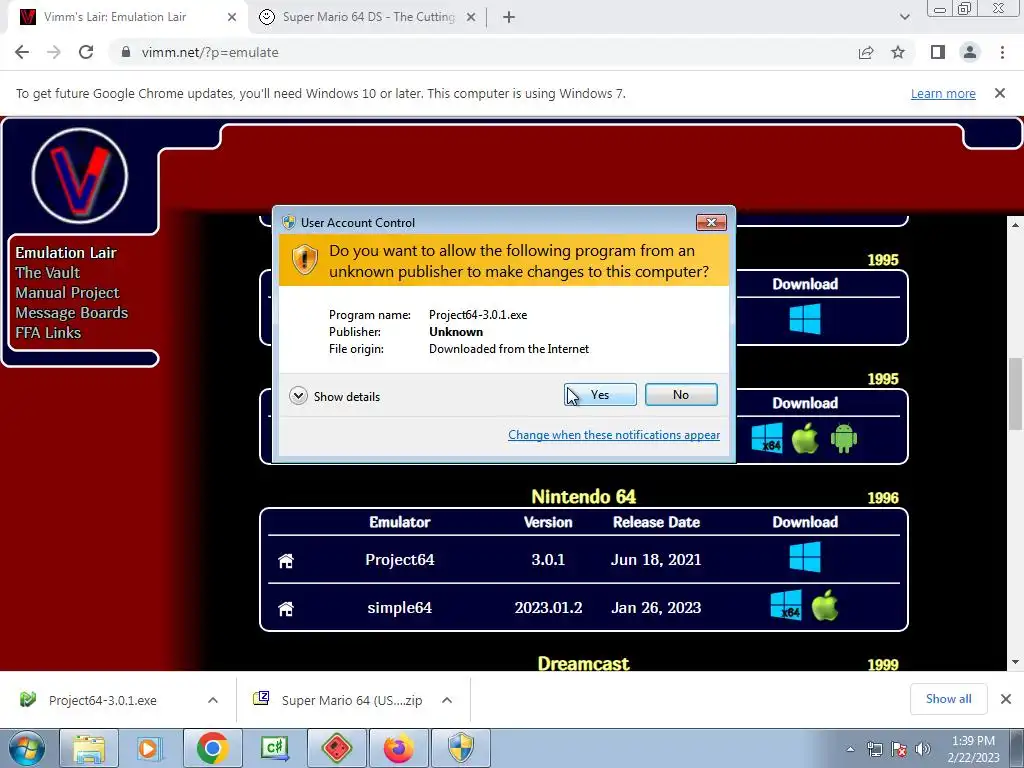
Task: Open Windows Explorer from taskbar
Action: 89,748
